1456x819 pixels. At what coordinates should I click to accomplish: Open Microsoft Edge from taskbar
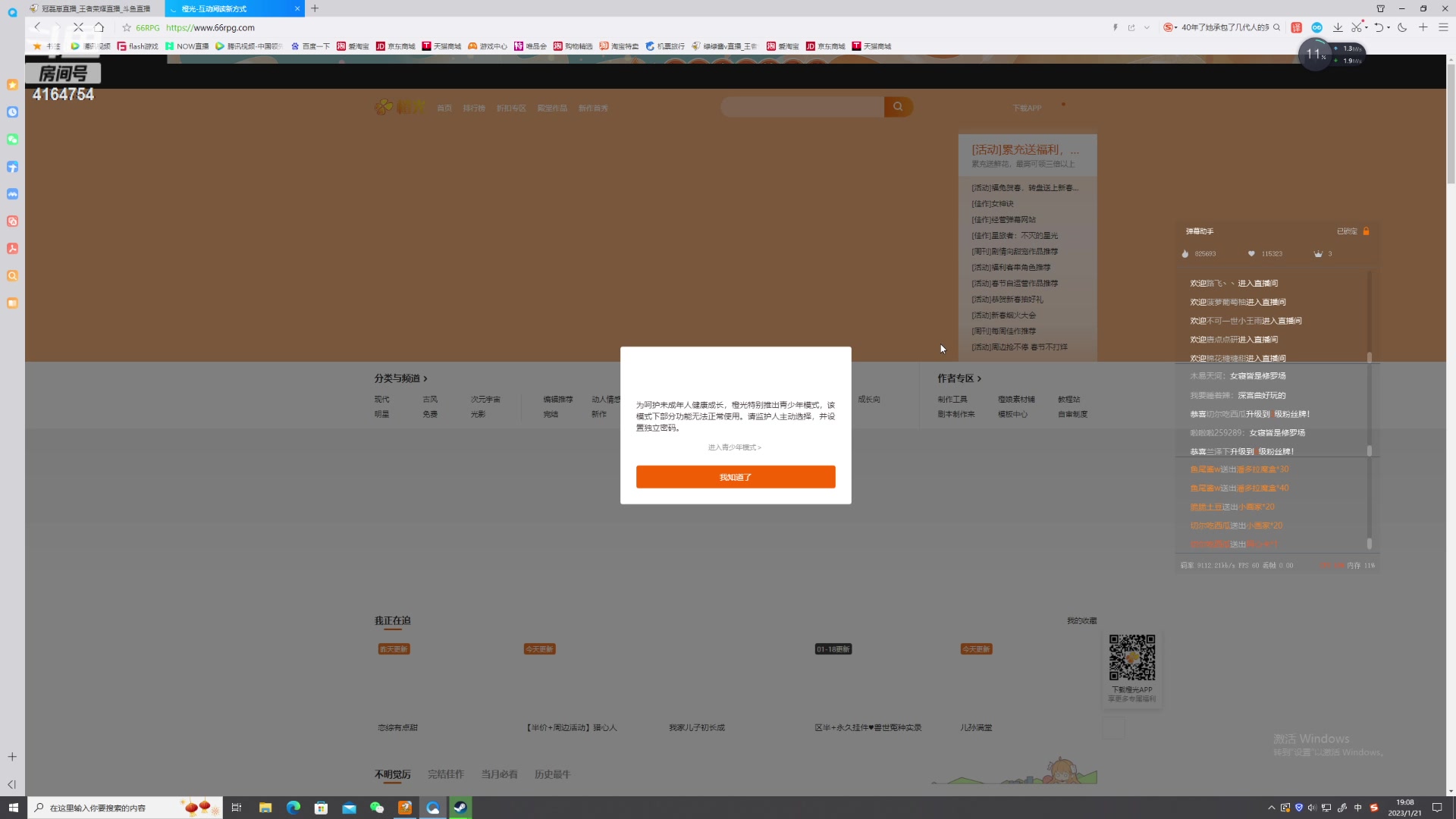coord(293,808)
